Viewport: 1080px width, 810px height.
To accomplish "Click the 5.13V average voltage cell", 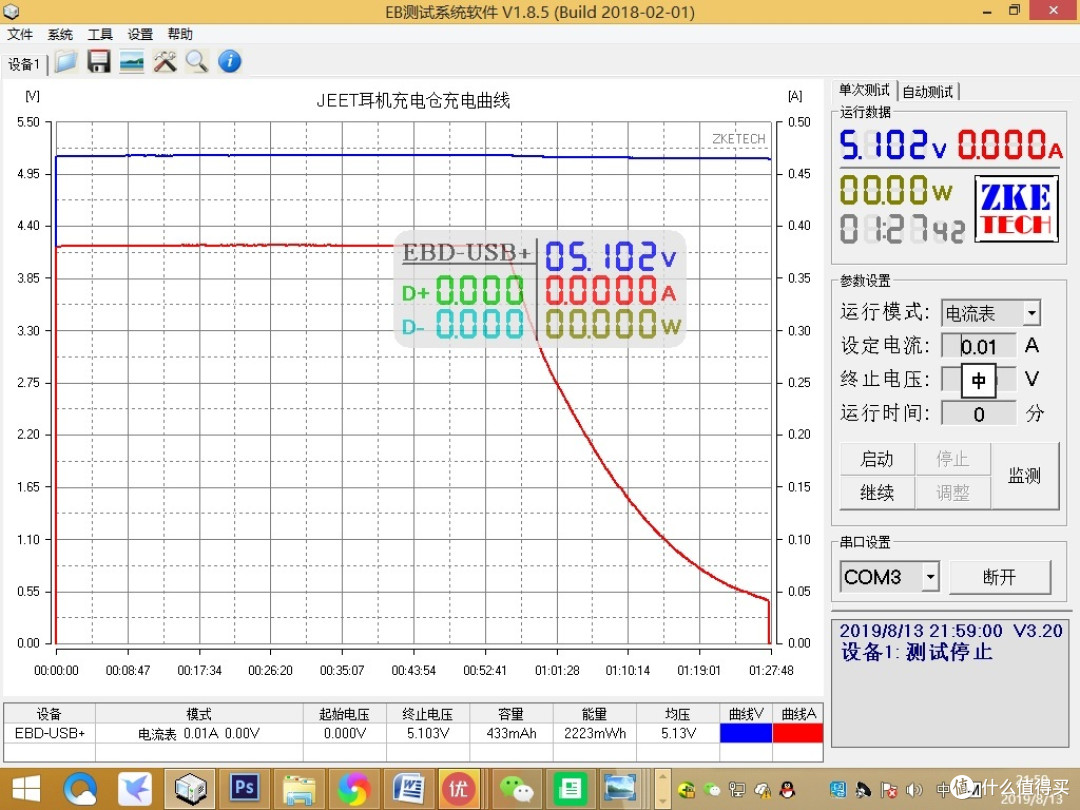I will point(678,733).
